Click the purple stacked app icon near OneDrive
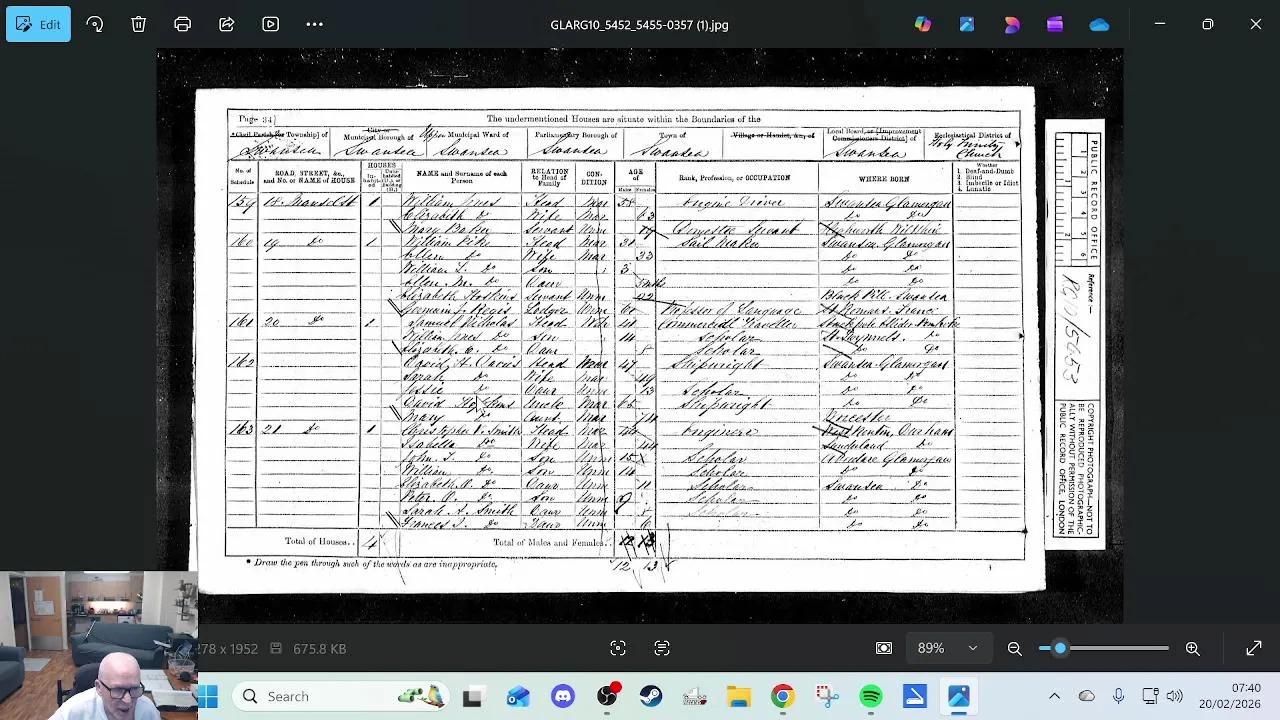Viewport: 1280px width, 720px height. 1055,24
